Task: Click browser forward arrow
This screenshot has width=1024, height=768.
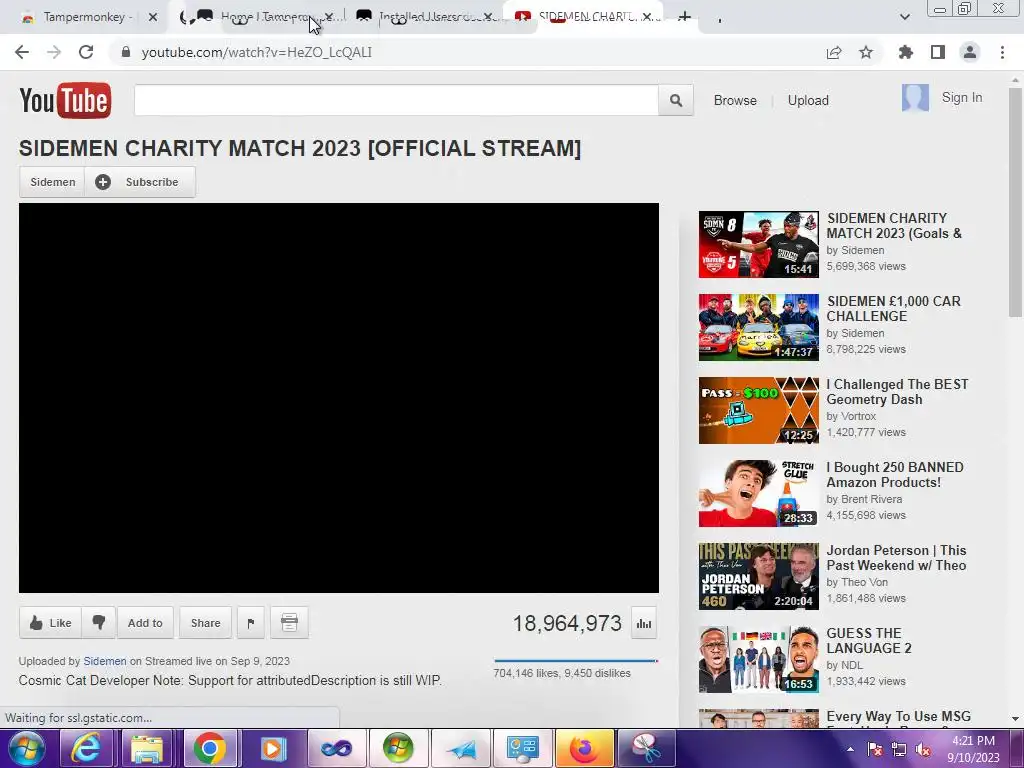Action: [x=54, y=52]
